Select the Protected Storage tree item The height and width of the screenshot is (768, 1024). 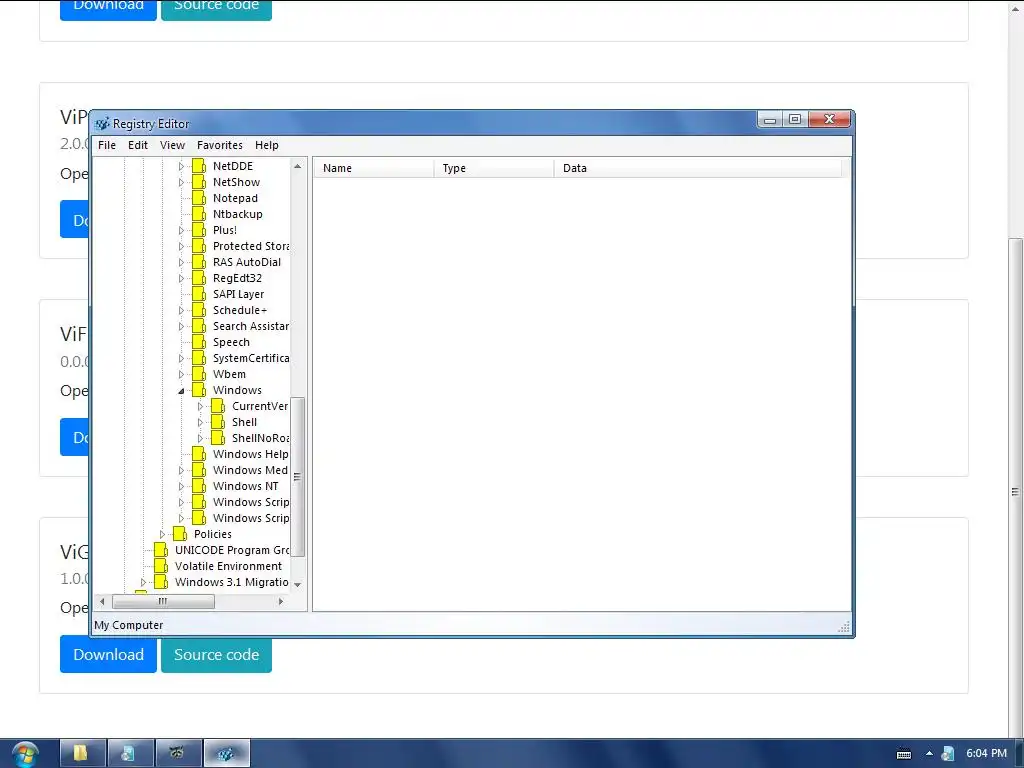point(251,246)
